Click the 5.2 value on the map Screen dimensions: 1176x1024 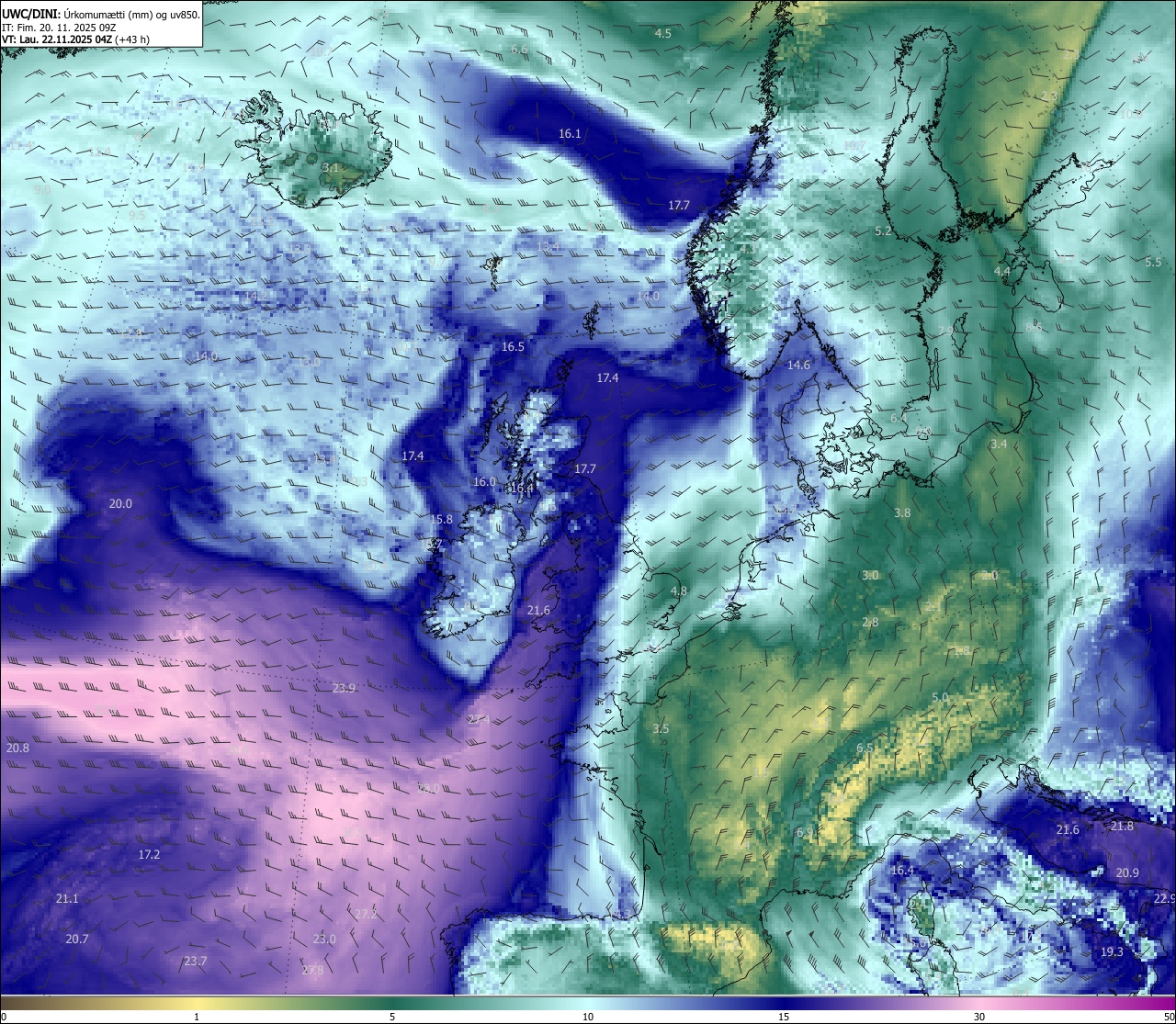883,232
